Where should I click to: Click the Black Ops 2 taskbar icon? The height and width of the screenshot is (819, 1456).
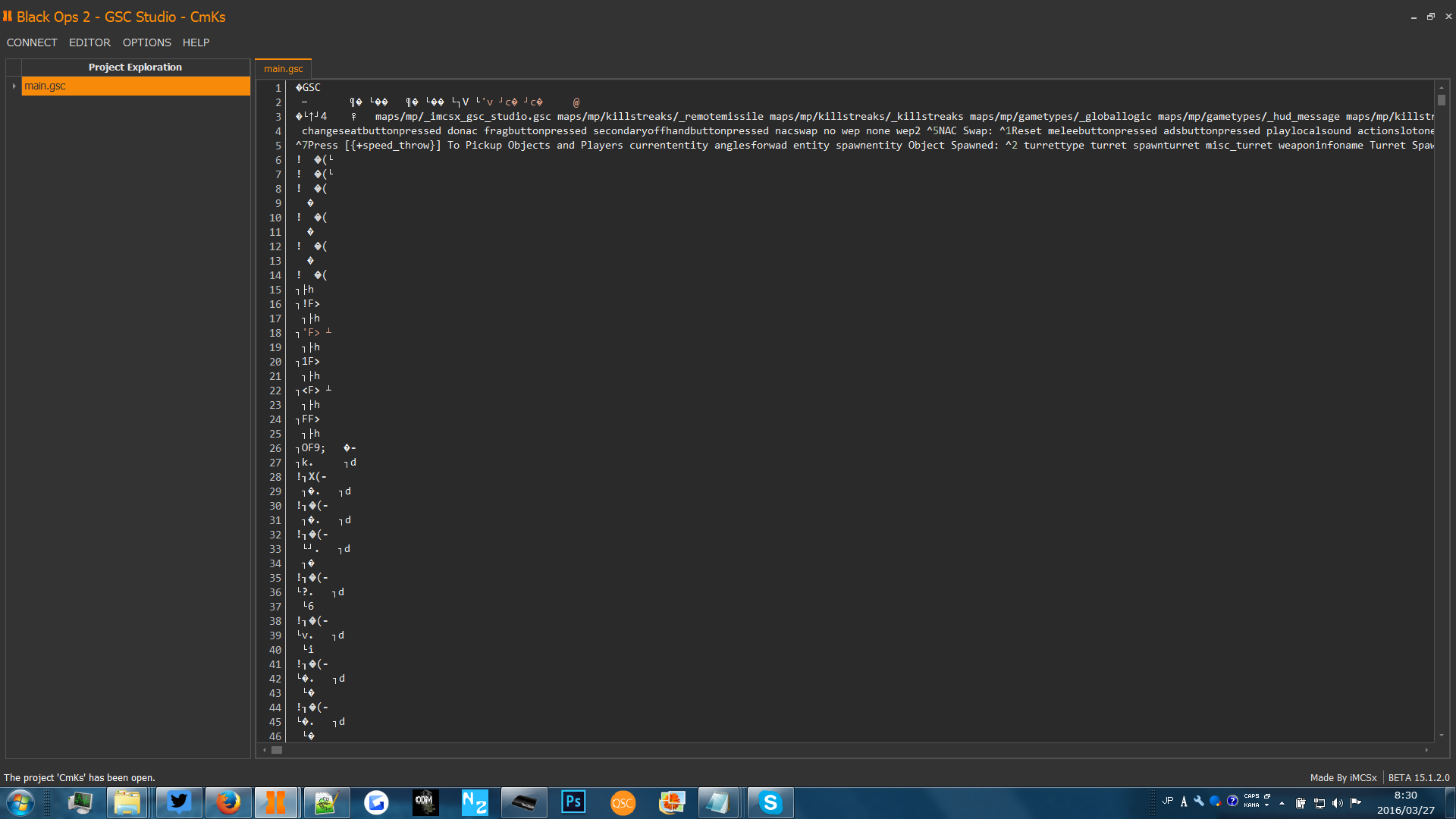[x=276, y=802]
